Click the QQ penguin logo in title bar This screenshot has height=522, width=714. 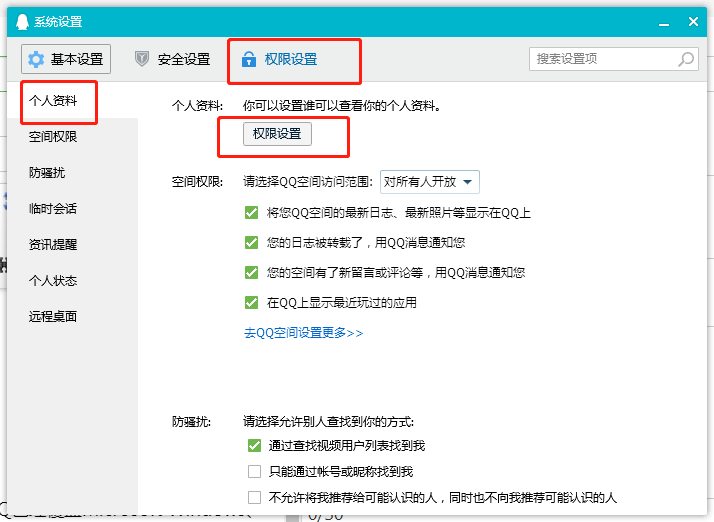point(22,21)
